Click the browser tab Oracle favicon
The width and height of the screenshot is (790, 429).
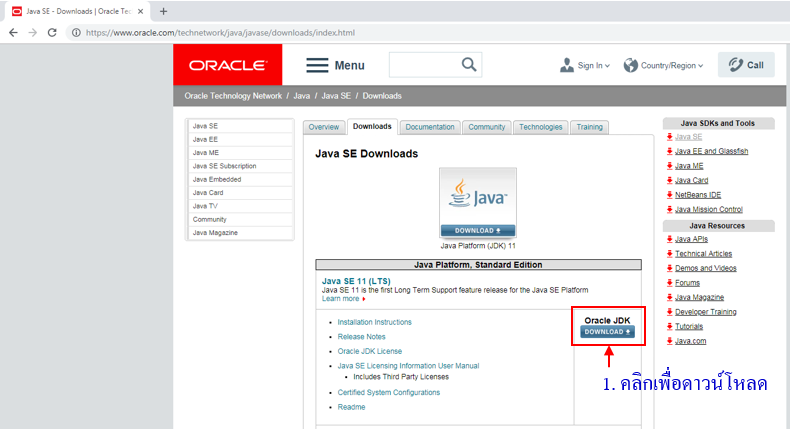click(17, 11)
